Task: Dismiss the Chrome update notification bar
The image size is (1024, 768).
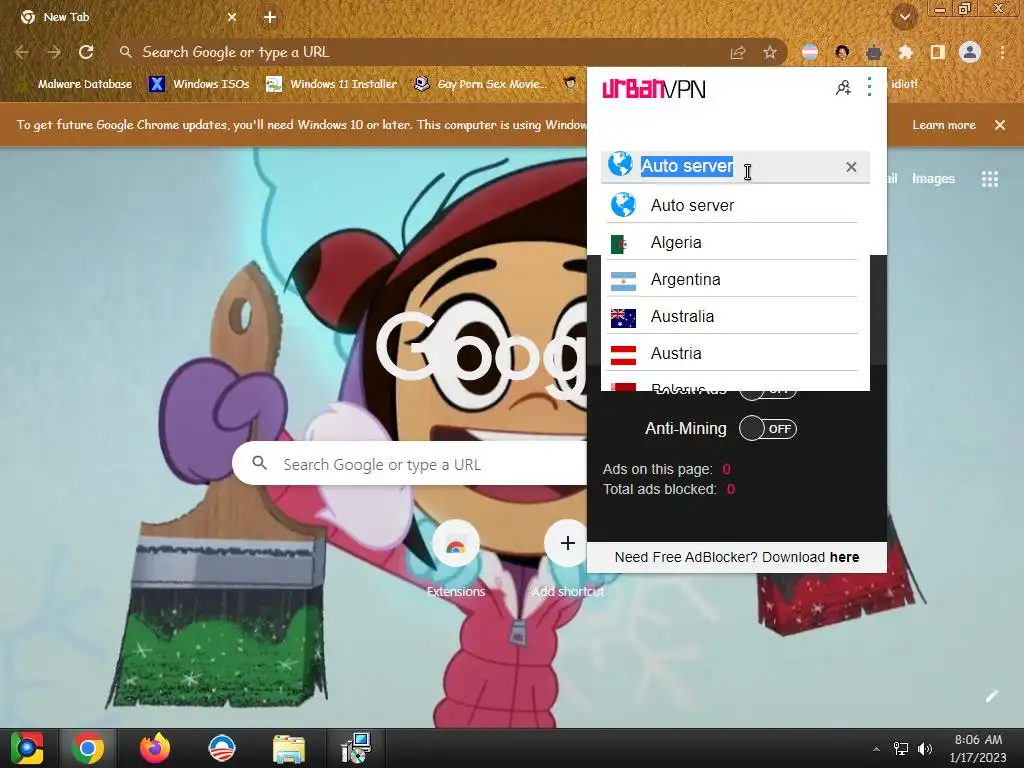Action: click(x=1000, y=125)
